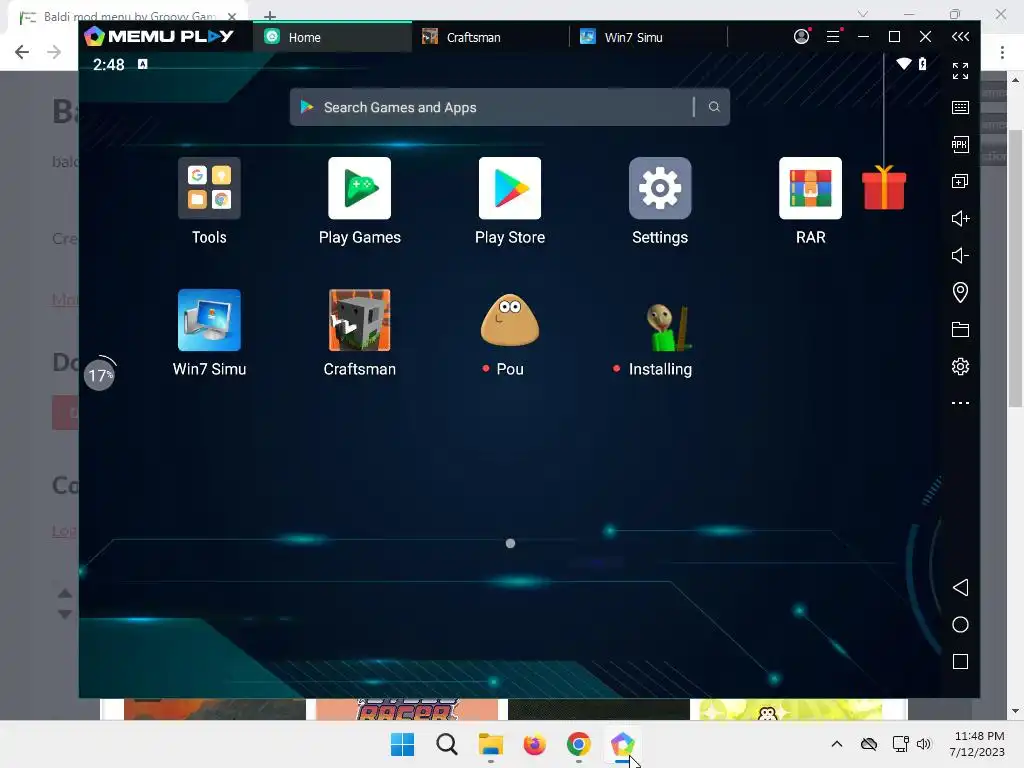Open MEmu sidebar settings gear
Screen dimensions: 1024x768
pos(960,366)
